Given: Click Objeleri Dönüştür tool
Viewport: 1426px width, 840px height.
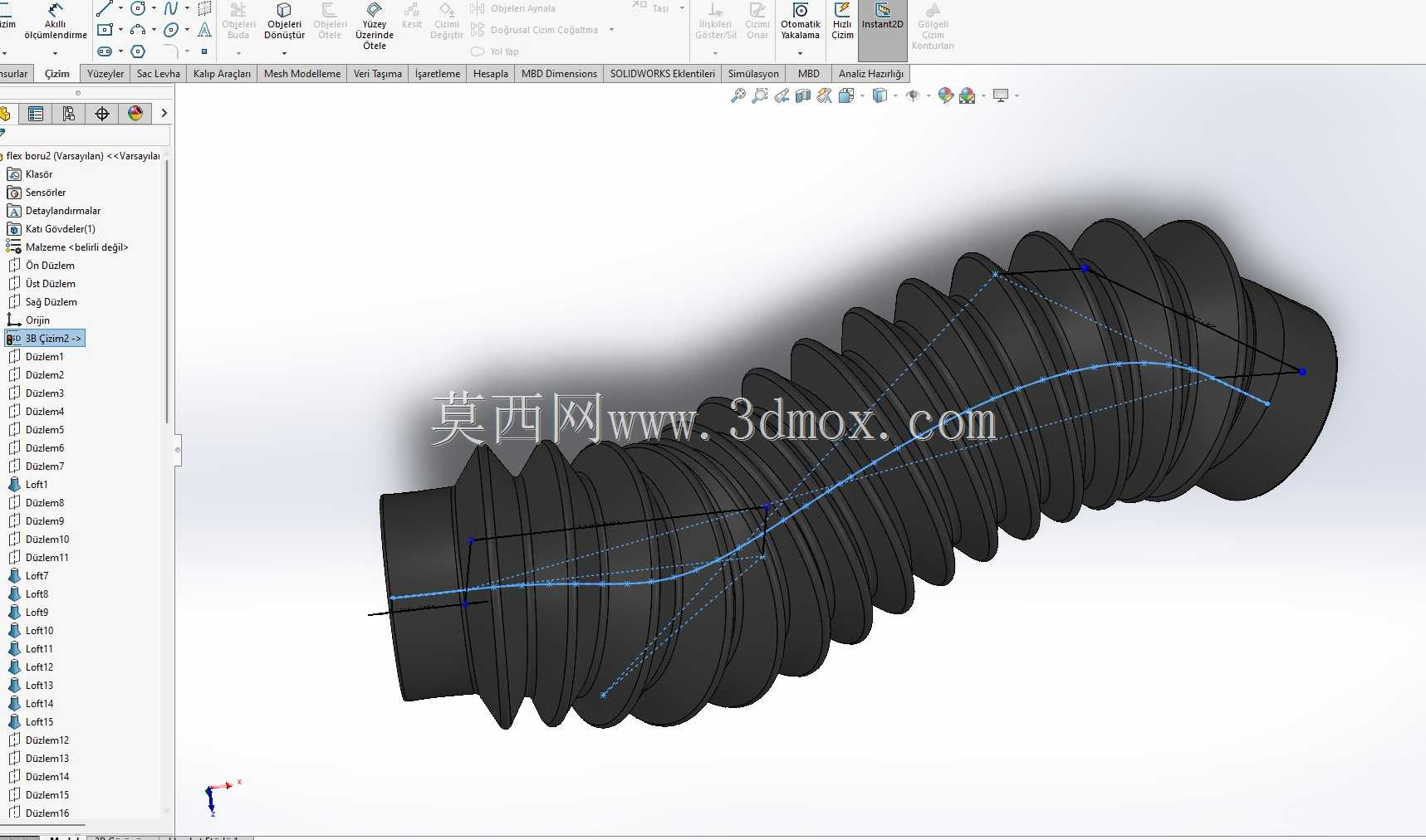Looking at the screenshot, I should [284, 21].
